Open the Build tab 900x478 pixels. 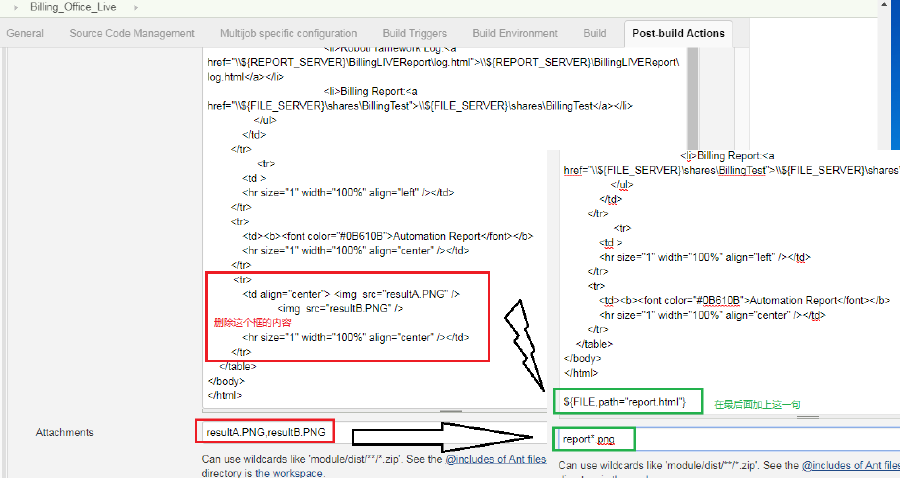[595, 33]
